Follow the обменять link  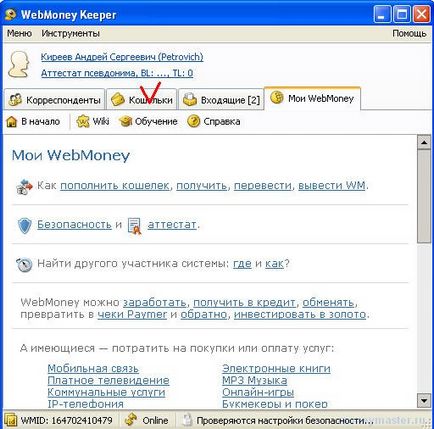click(x=328, y=302)
